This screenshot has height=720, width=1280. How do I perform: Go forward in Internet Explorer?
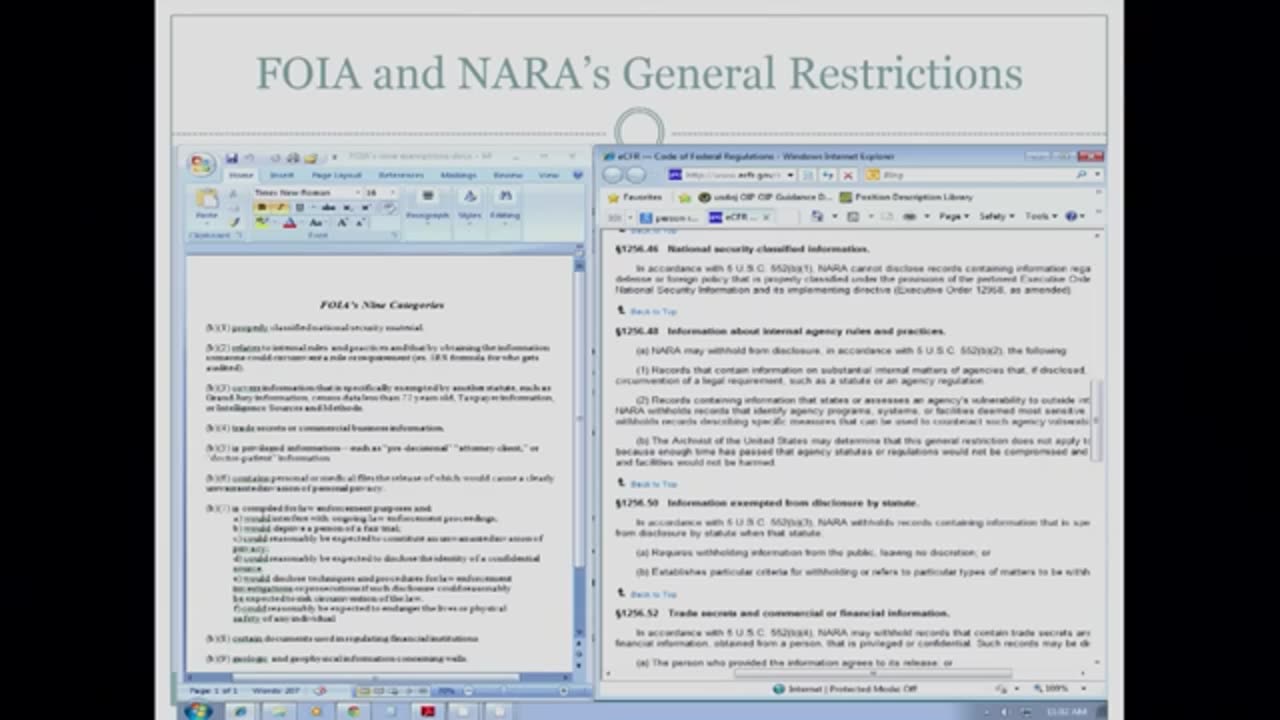636,175
